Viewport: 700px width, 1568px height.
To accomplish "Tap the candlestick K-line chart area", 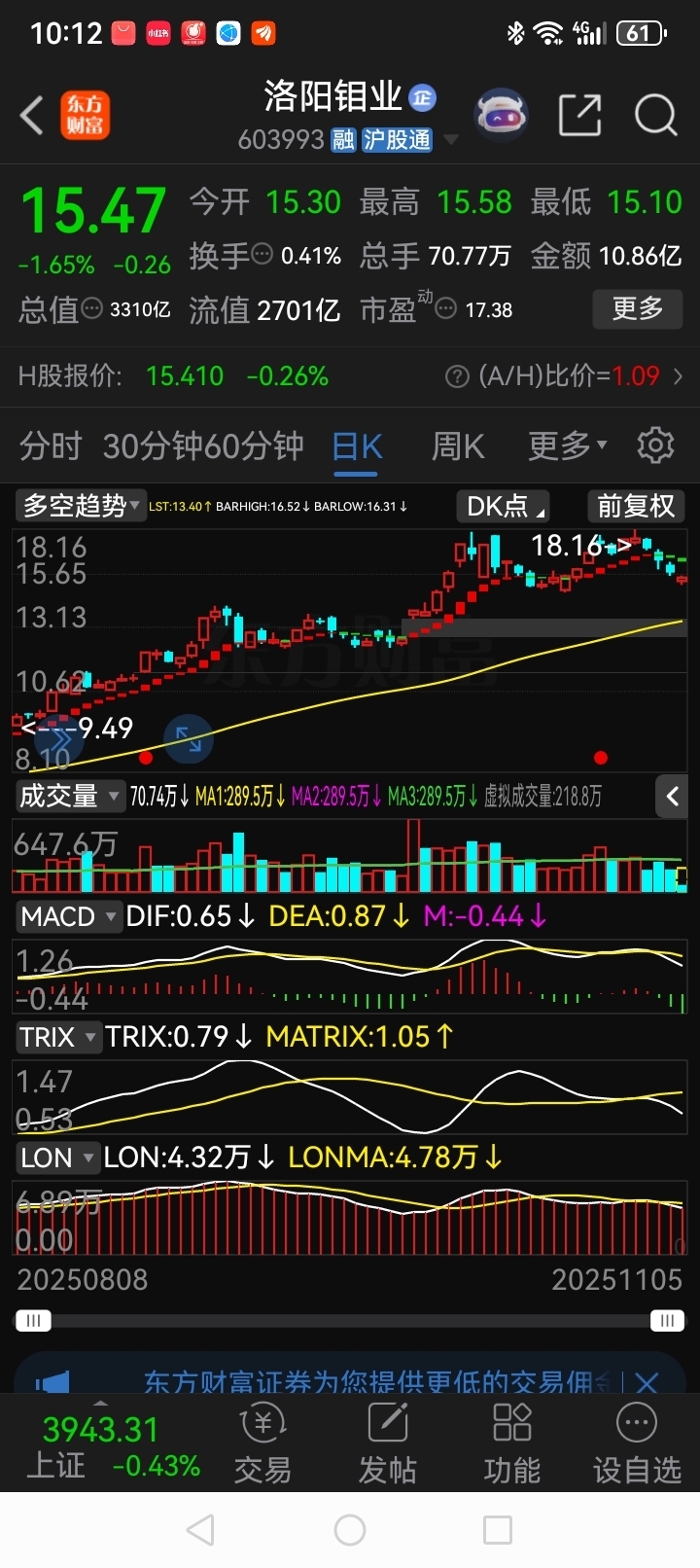I will tap(350, 650).
